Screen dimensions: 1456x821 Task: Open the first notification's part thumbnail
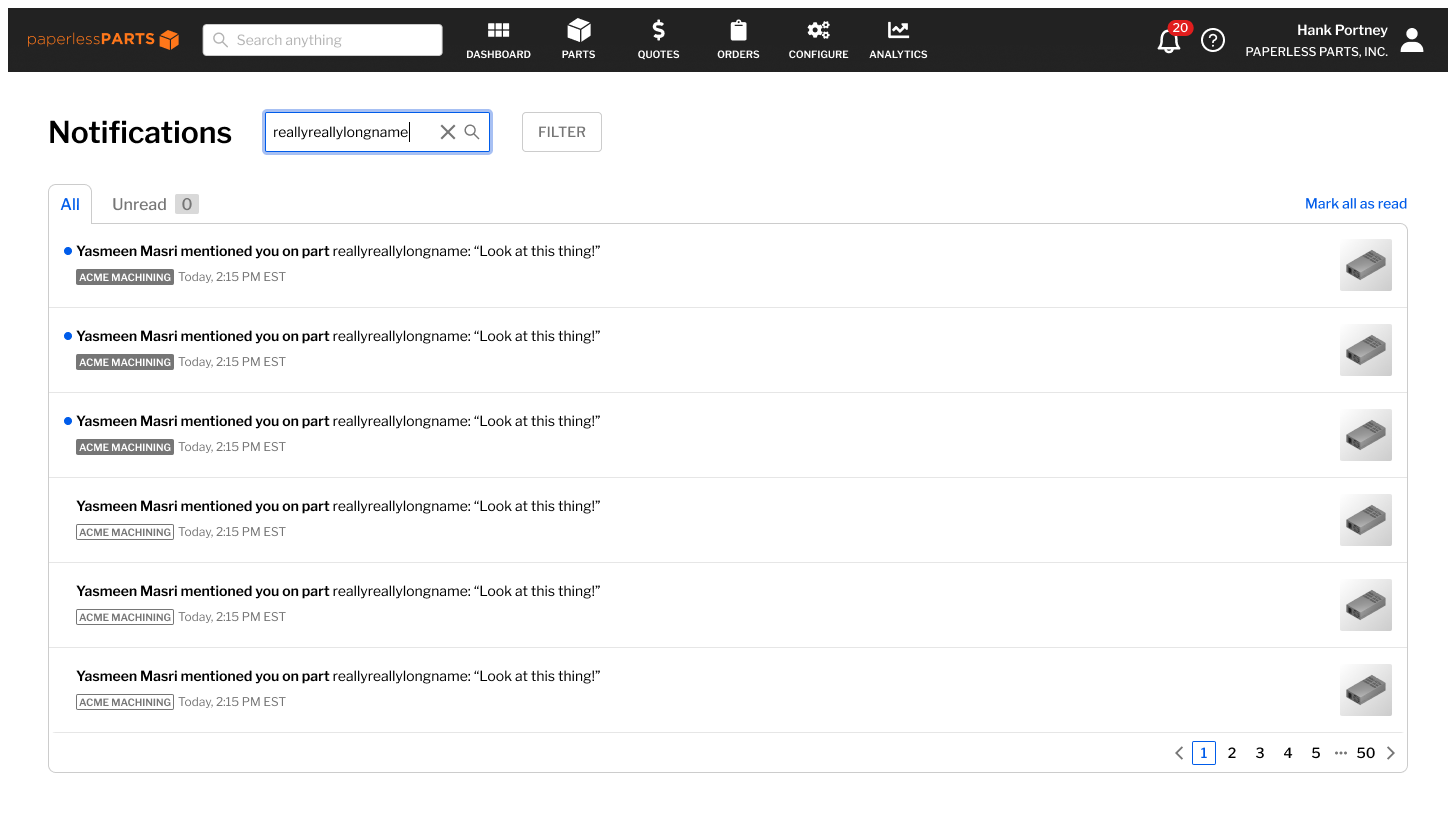(x=1365, y=265)
